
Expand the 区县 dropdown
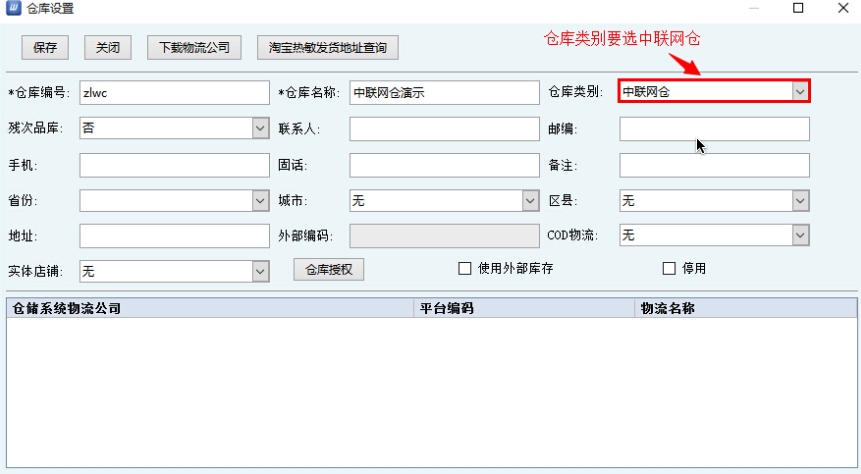[x=800, y=201]
